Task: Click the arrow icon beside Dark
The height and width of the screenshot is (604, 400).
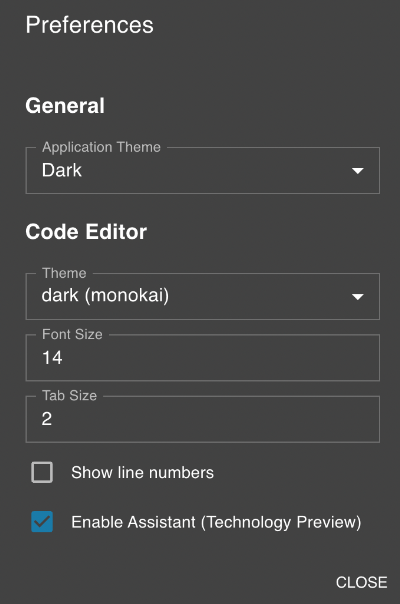Action: coord(358,171)
